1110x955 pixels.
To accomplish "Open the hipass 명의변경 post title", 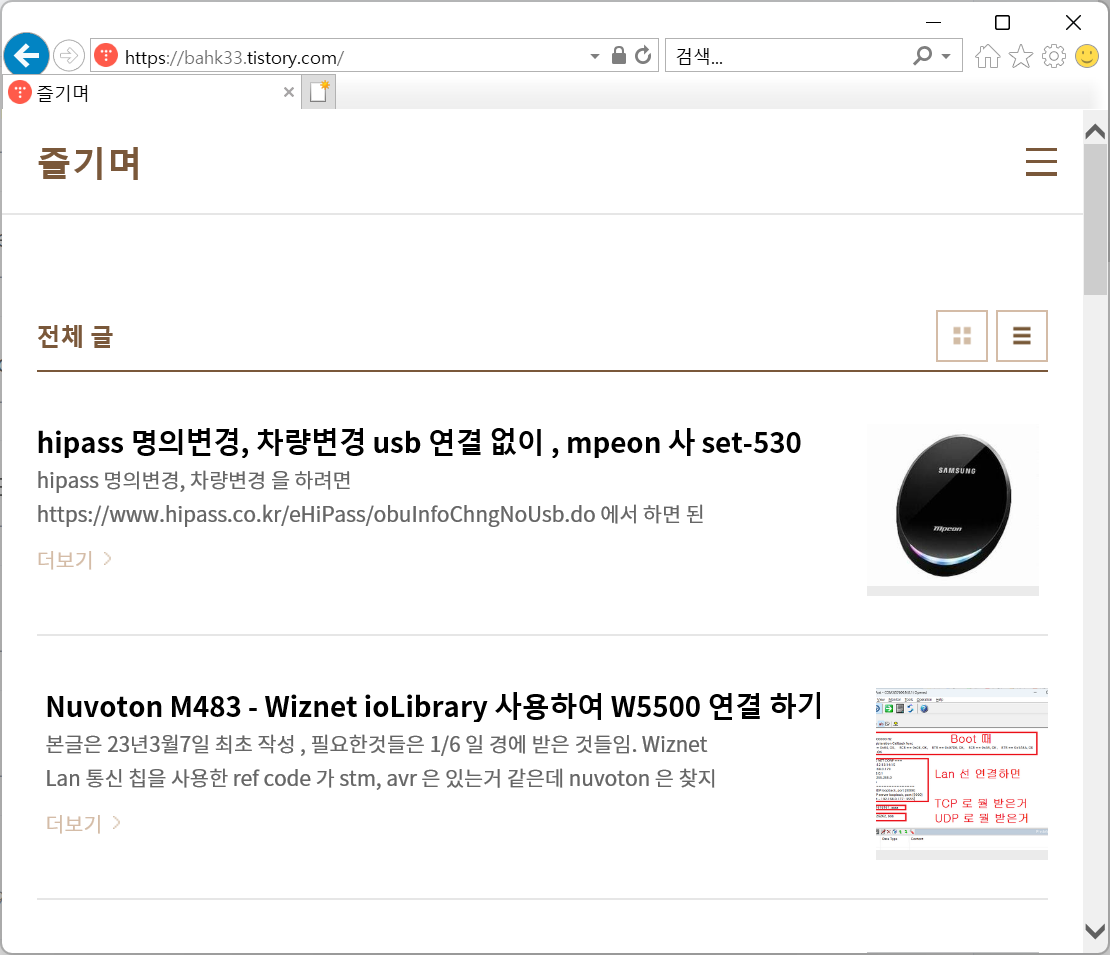I will [419, 442].
